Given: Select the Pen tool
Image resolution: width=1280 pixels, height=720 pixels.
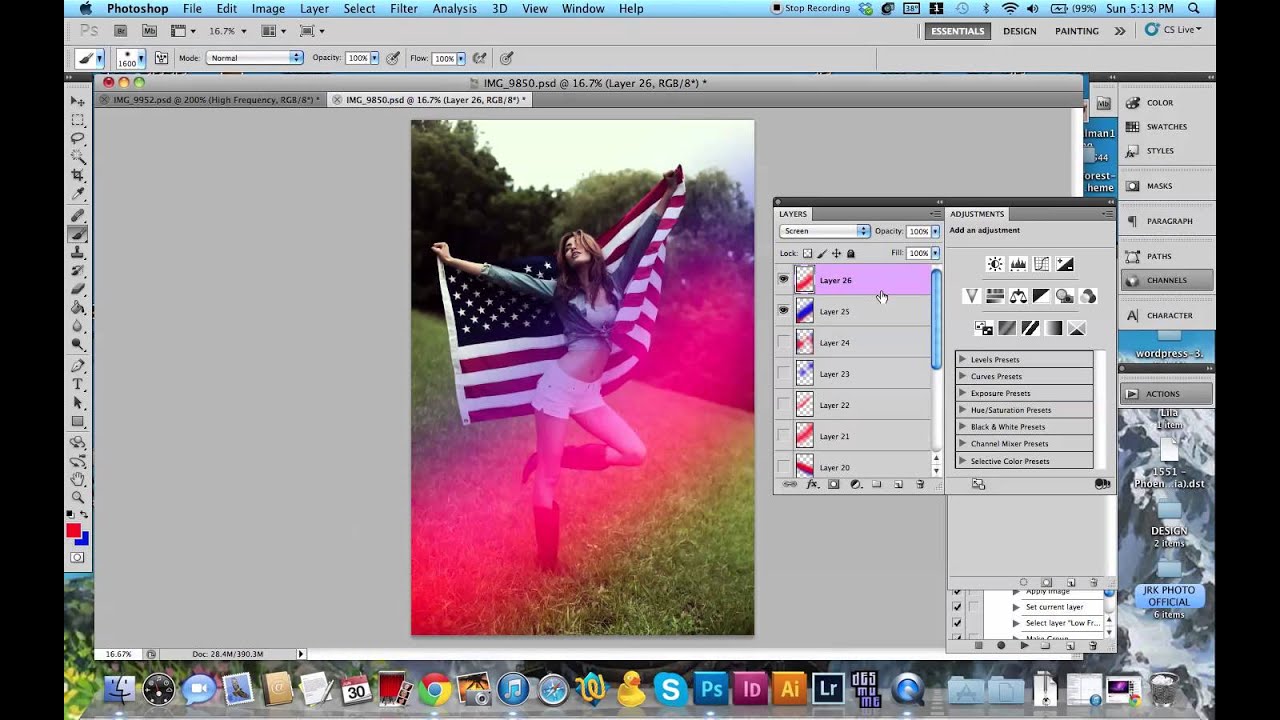Looking at the screenshot, I should tap(78, 366).
